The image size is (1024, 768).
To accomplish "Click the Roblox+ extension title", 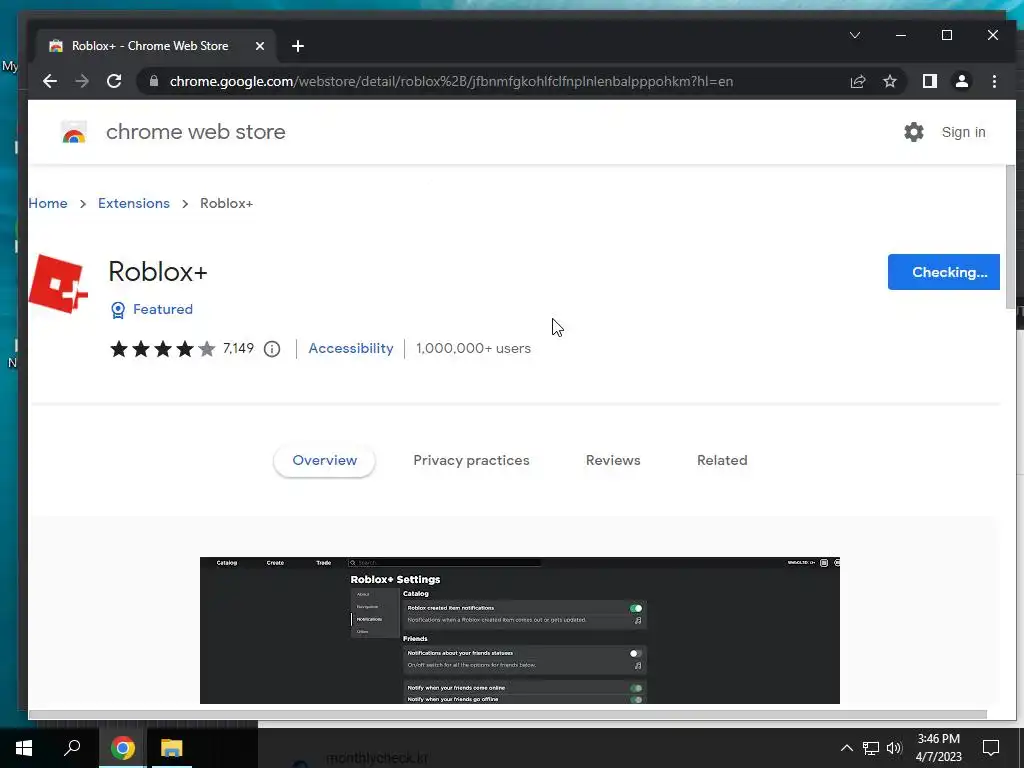I will [x=158, y=272].
